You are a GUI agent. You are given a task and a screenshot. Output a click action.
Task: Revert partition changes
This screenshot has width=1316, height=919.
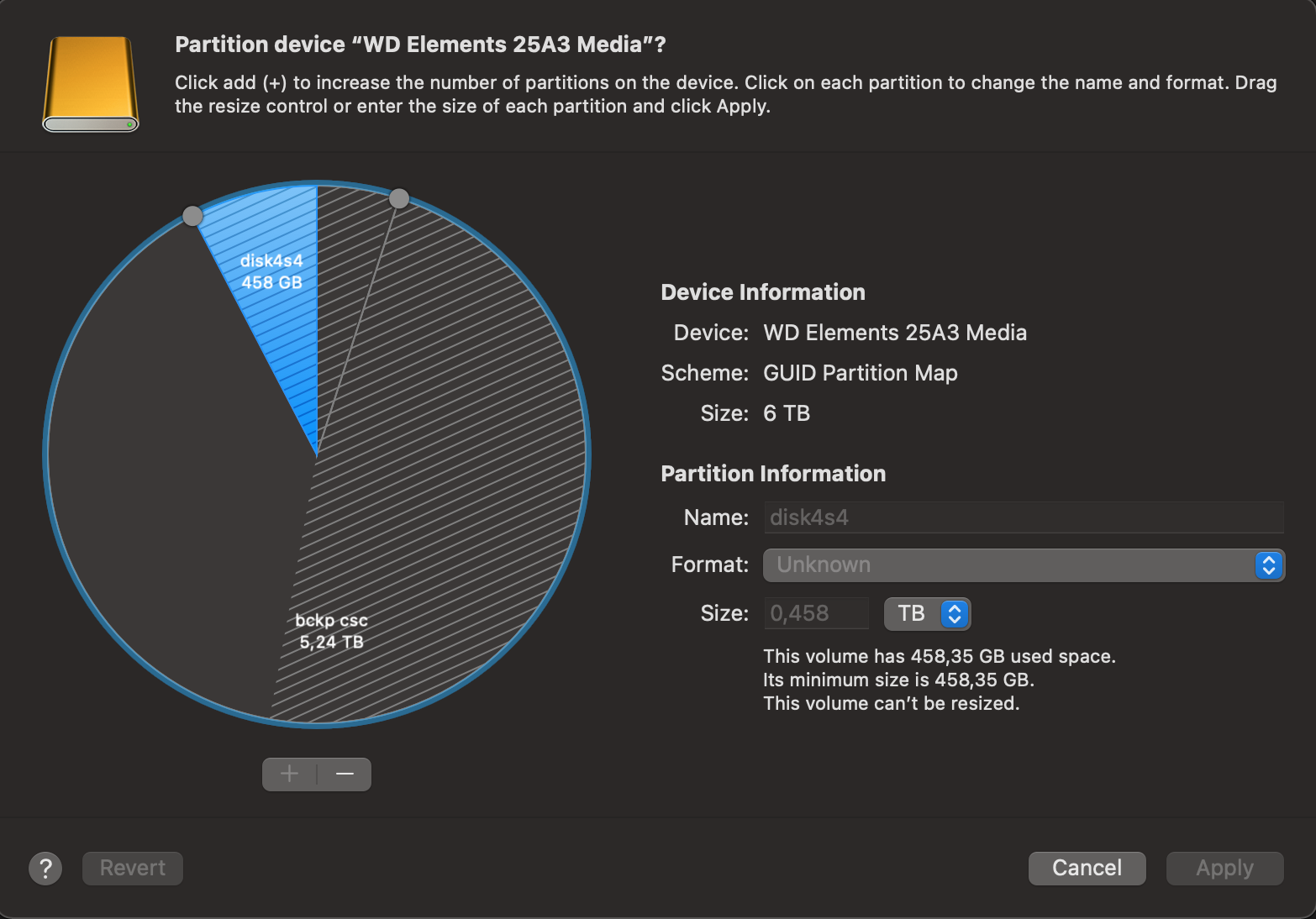(x=132, y=868)
